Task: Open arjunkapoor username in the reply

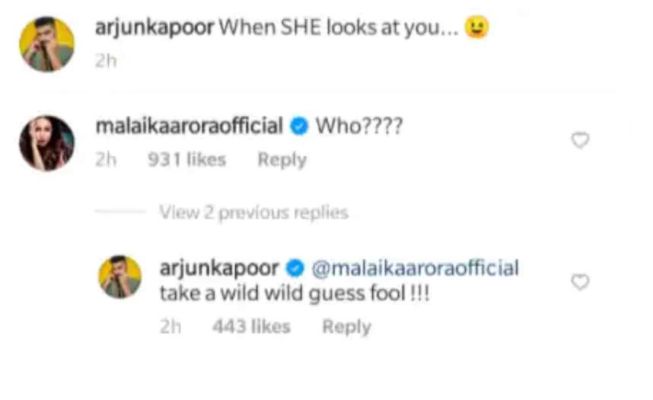Action: pyautogui.click(x=219, y=268)
